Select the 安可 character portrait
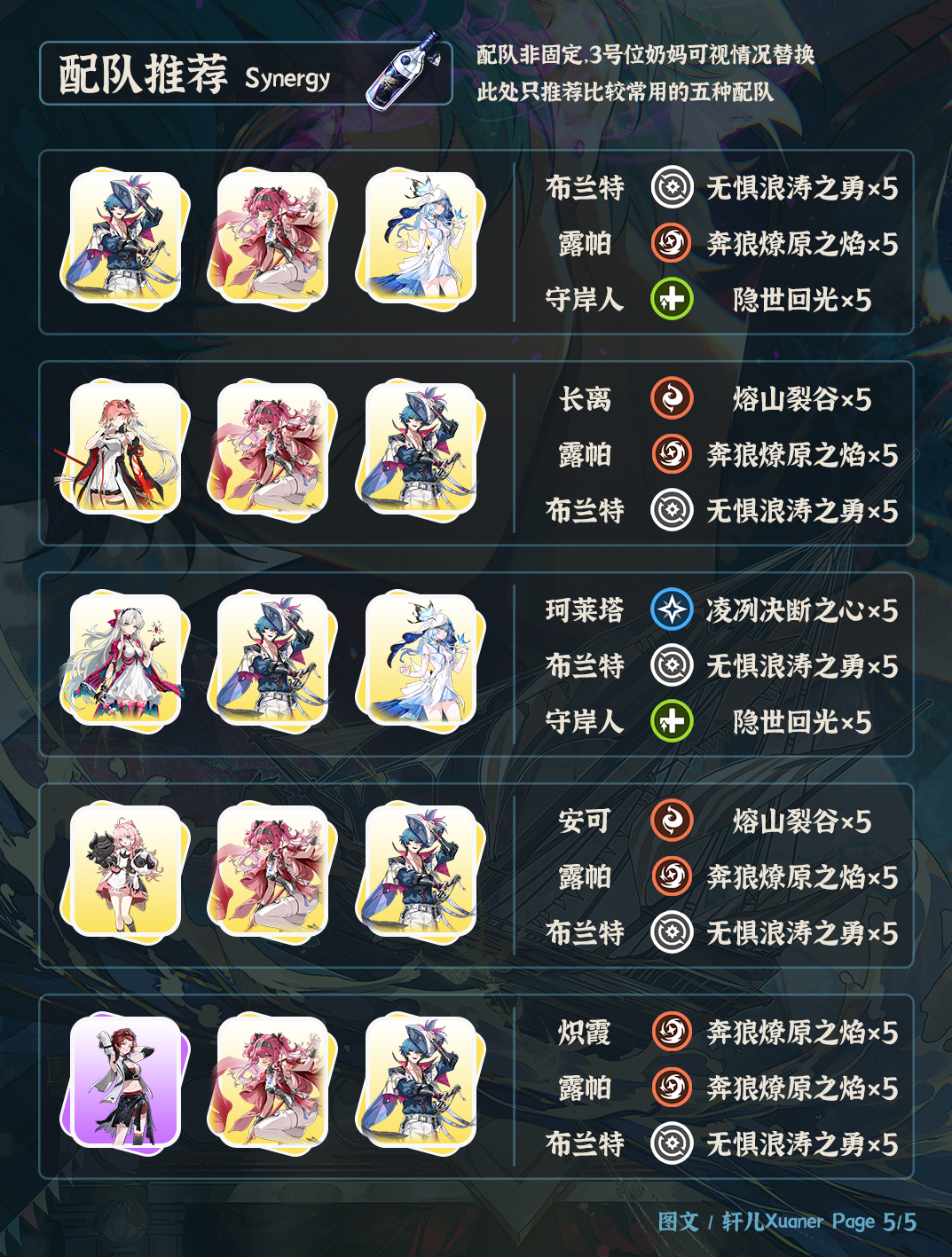 pyautogui.click(x=124, y=871)
